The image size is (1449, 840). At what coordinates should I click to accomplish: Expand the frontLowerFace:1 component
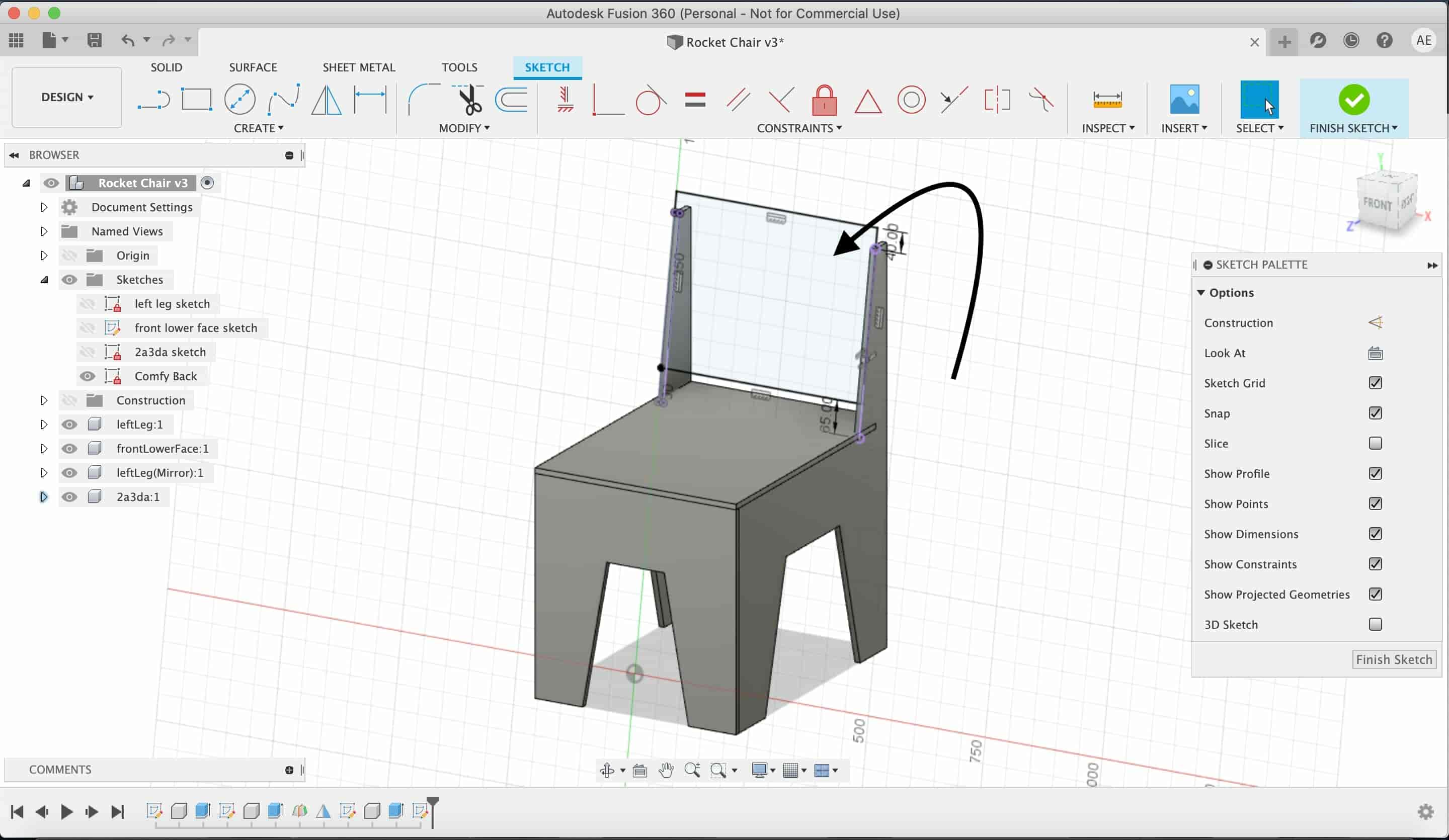click(44, 449)
